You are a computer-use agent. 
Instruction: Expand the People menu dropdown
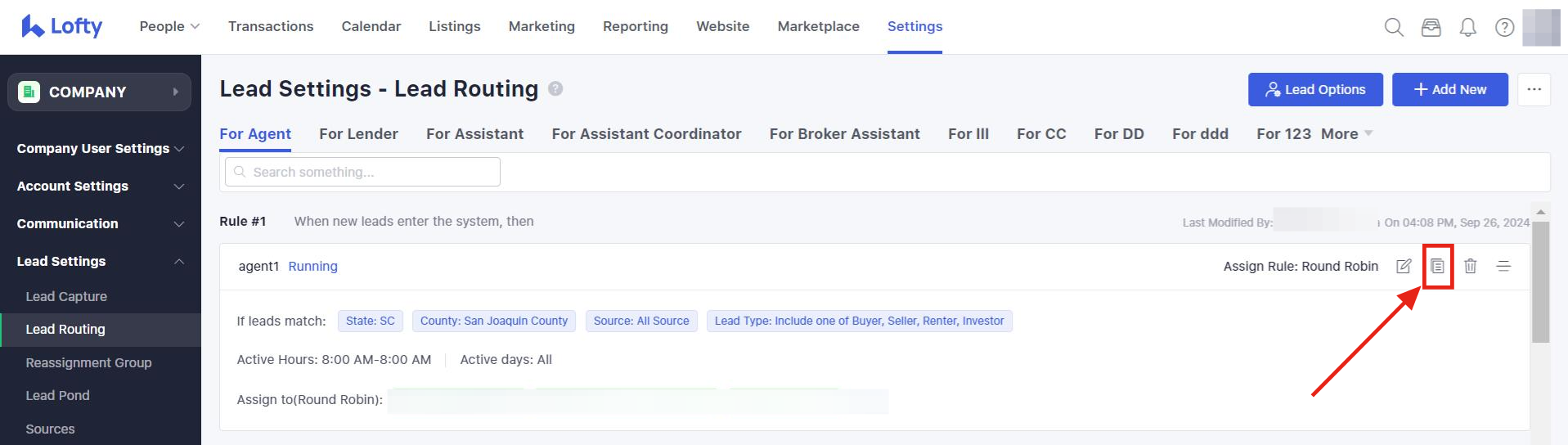tap(169, 26)
